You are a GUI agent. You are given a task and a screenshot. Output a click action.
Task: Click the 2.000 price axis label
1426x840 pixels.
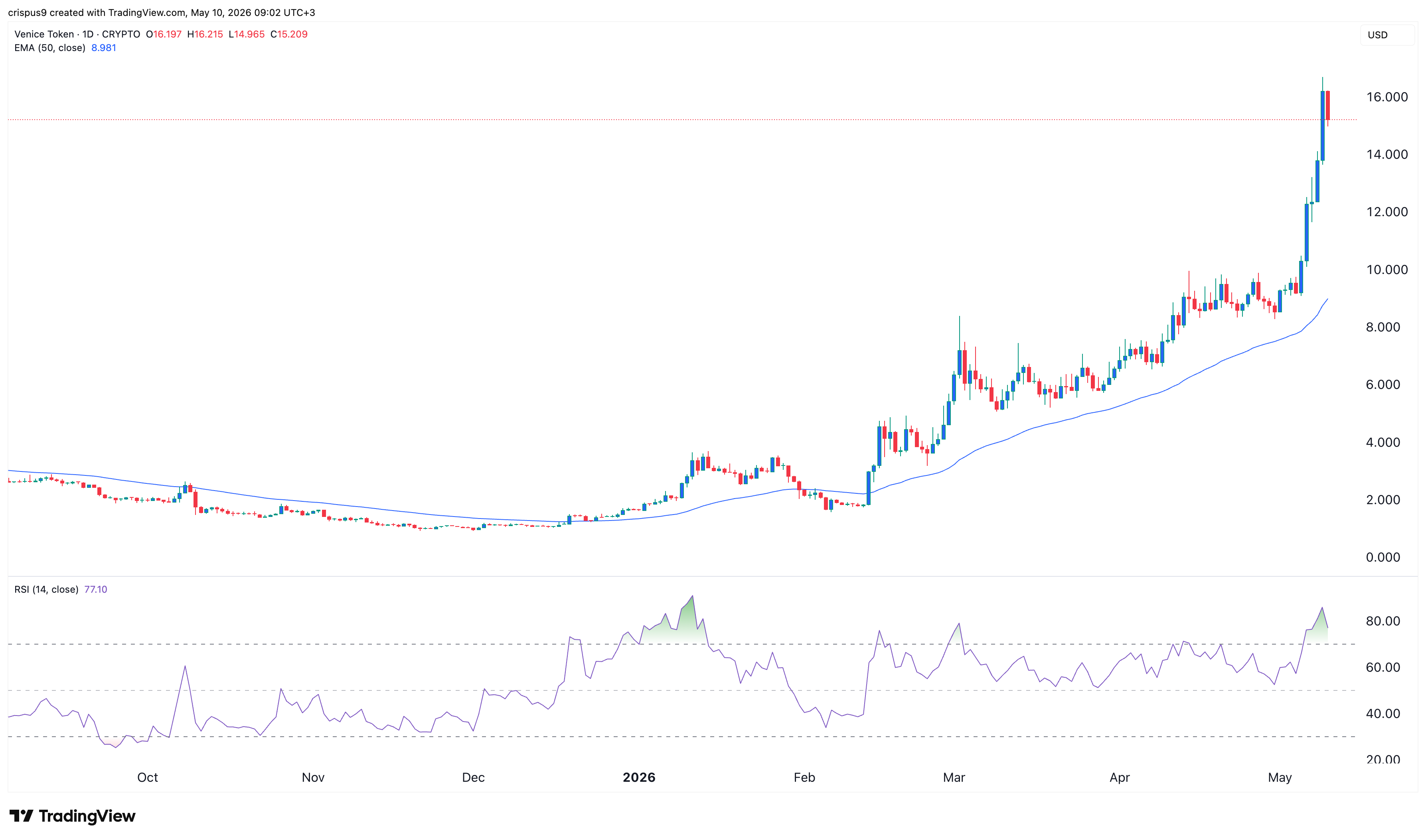(1383, 500)
